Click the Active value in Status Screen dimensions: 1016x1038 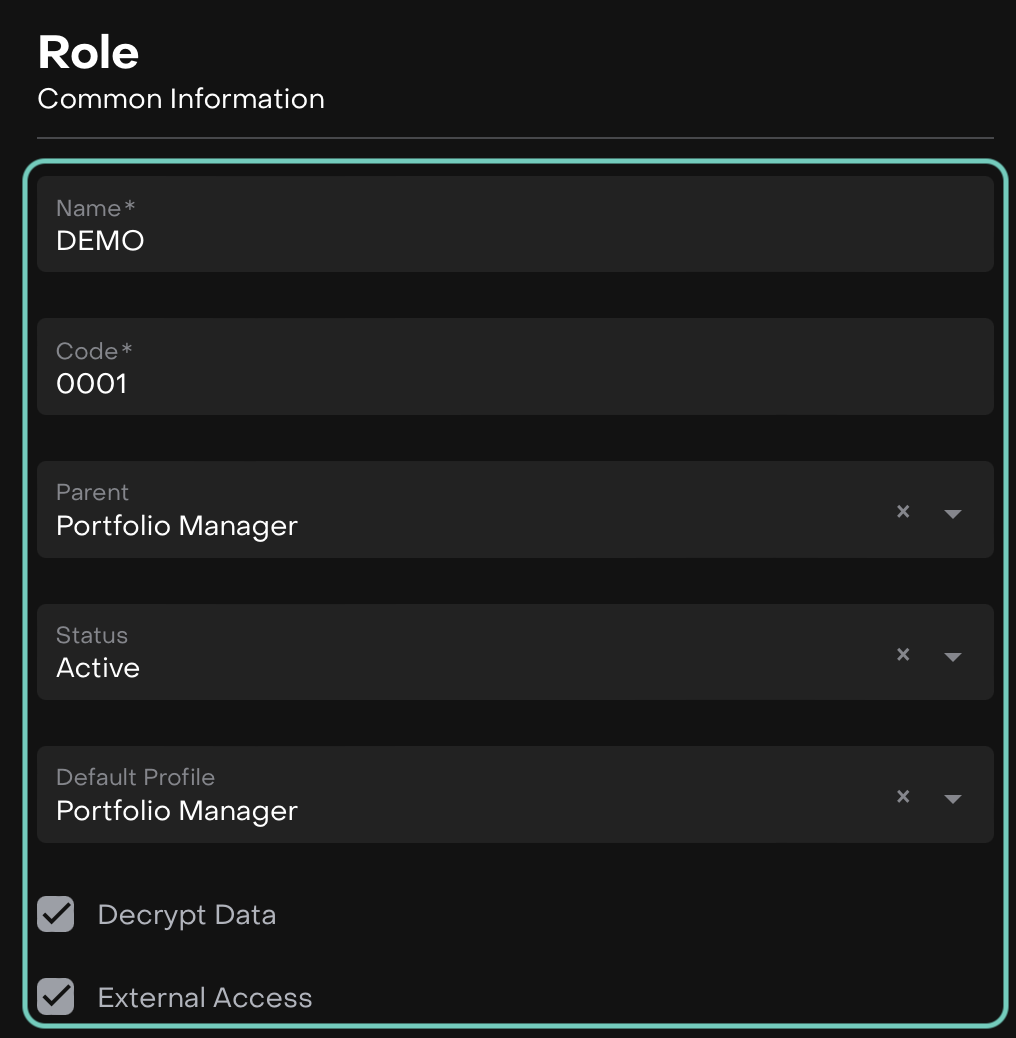(x=98, y=668)
